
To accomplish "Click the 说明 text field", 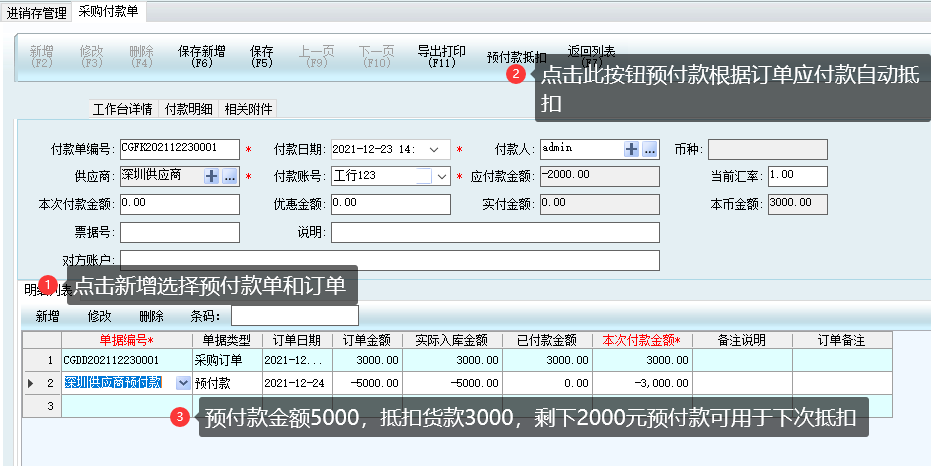I will tap(494, 232).
